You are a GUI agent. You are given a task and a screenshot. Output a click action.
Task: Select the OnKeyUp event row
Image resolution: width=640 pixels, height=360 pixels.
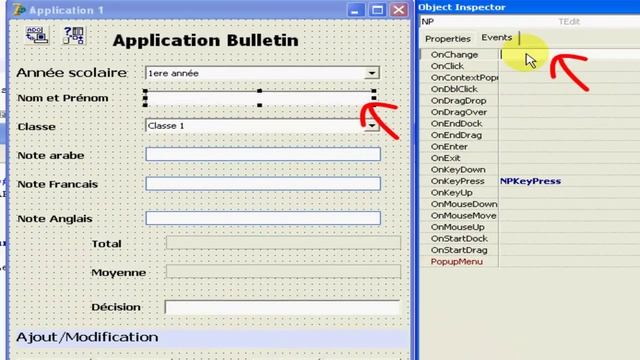(530, 193)
